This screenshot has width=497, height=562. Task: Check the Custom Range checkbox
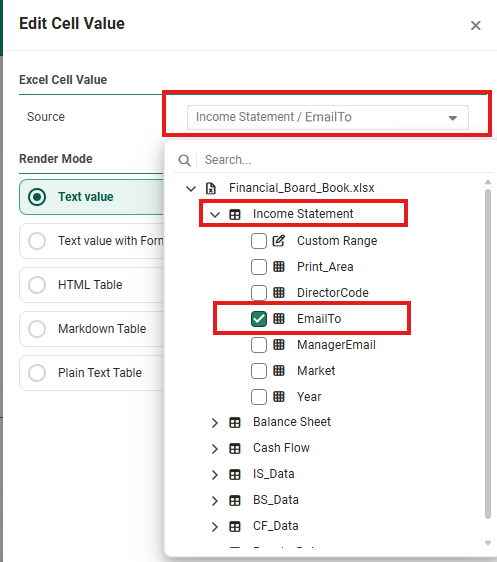tap(259, 241)
